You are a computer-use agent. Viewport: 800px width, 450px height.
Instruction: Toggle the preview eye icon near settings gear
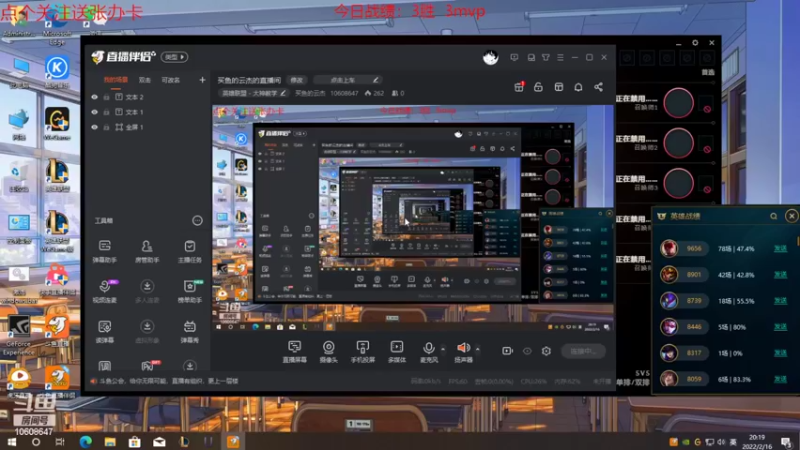[x=527, y=351]
